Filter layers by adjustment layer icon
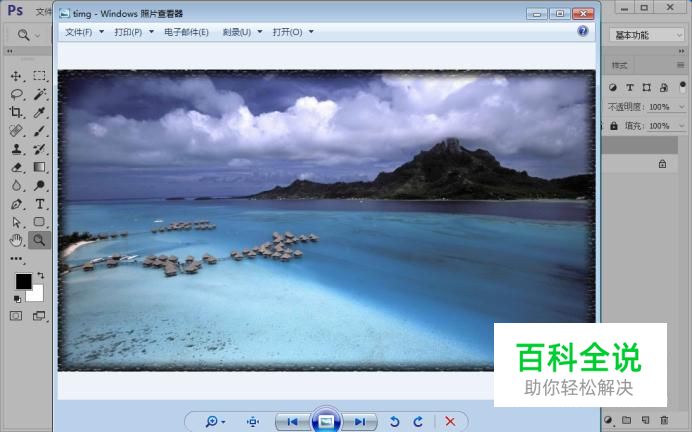This screenshot has width=692, height=432. point(613,87)
